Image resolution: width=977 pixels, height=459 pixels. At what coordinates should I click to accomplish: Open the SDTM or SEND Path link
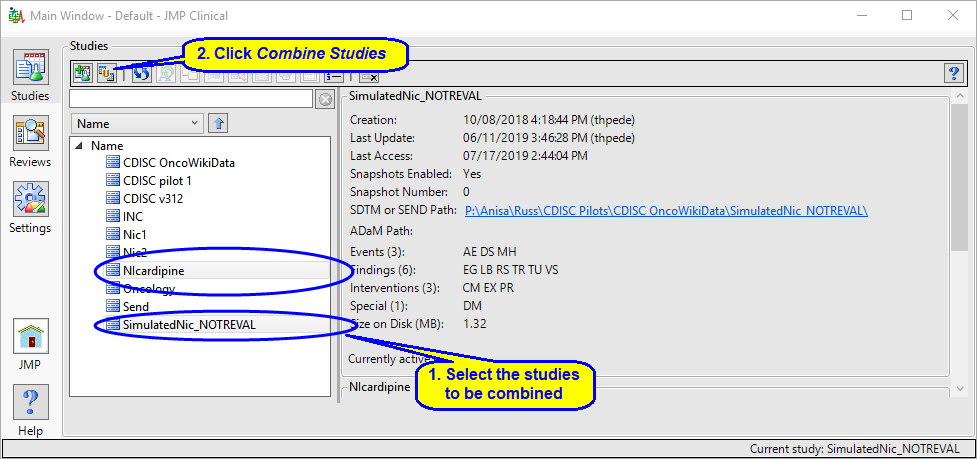coord(666,211)
